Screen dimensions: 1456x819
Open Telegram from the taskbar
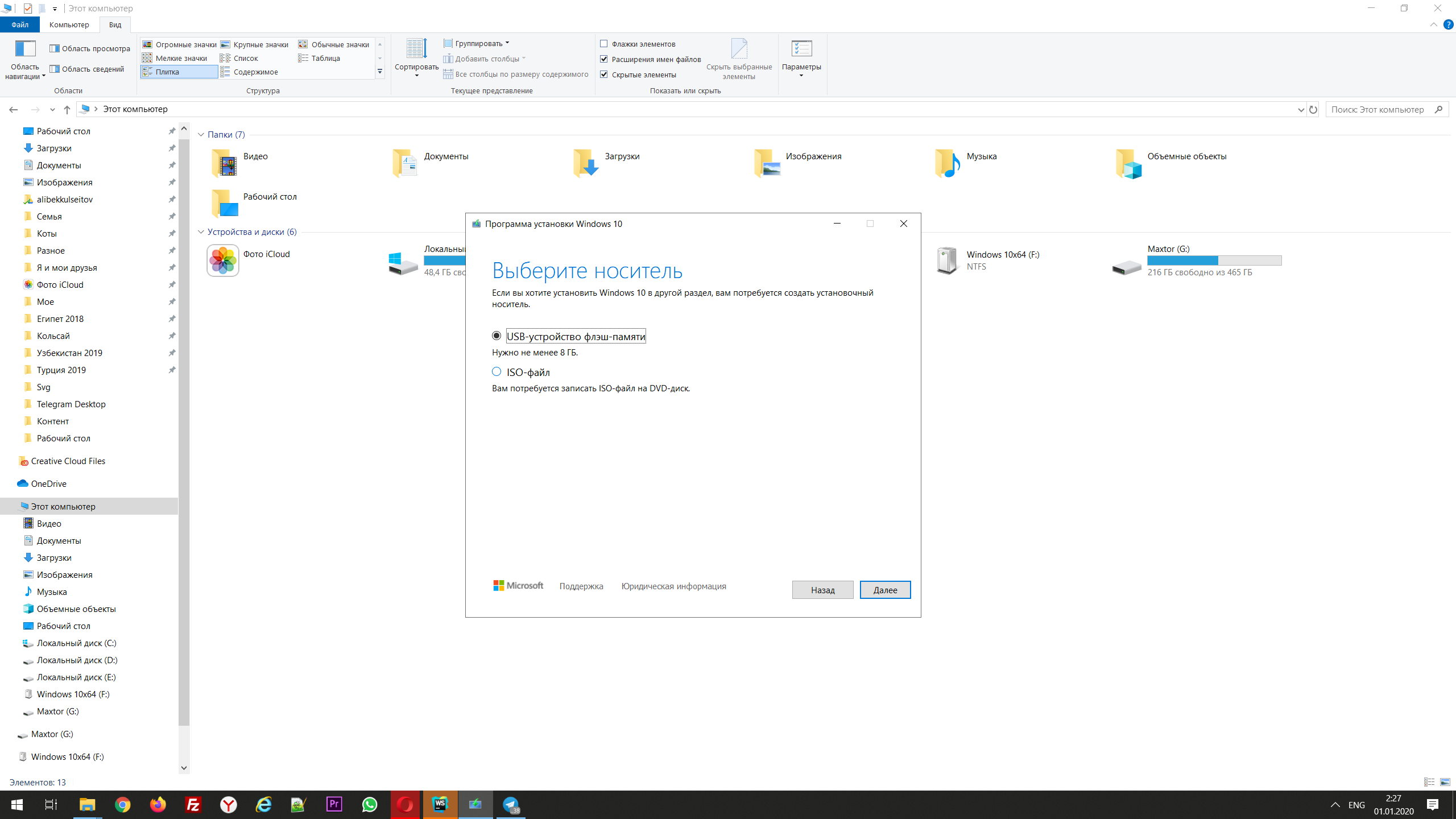[511, 805]
